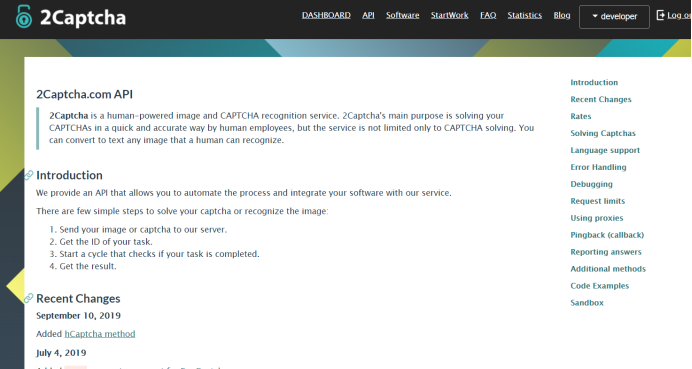Click the bold 2Captcha word in description quote
This screenshot has width=692, height=369.
[x=68, y=116]
